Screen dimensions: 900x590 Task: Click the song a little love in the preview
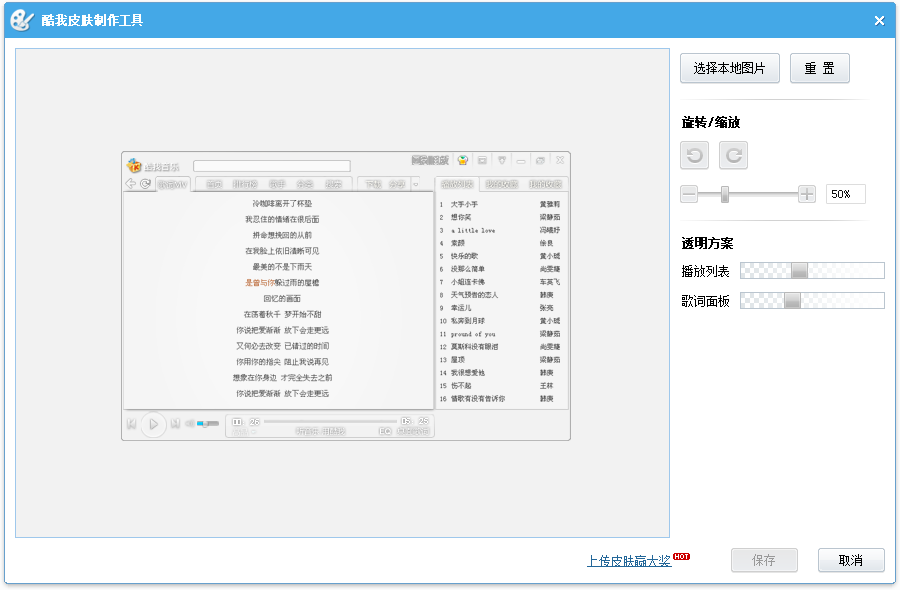(473, 230)
